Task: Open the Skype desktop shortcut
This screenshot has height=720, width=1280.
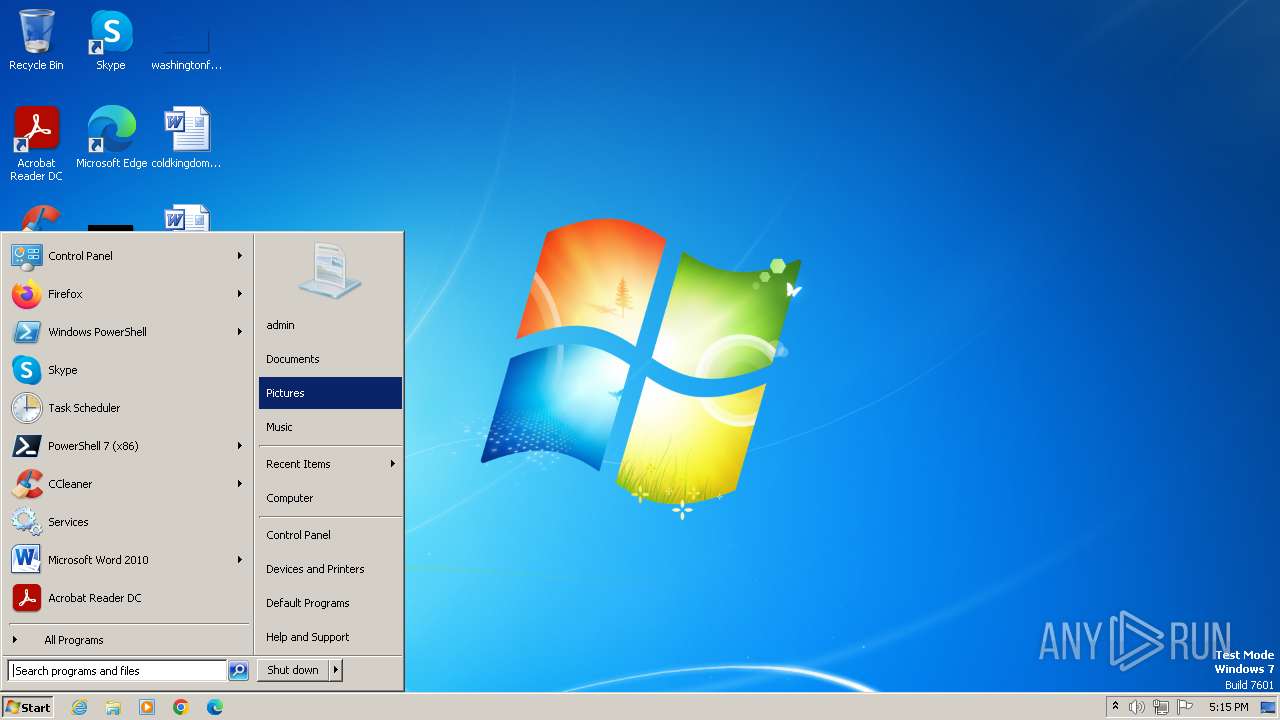Action: point(110,40)
